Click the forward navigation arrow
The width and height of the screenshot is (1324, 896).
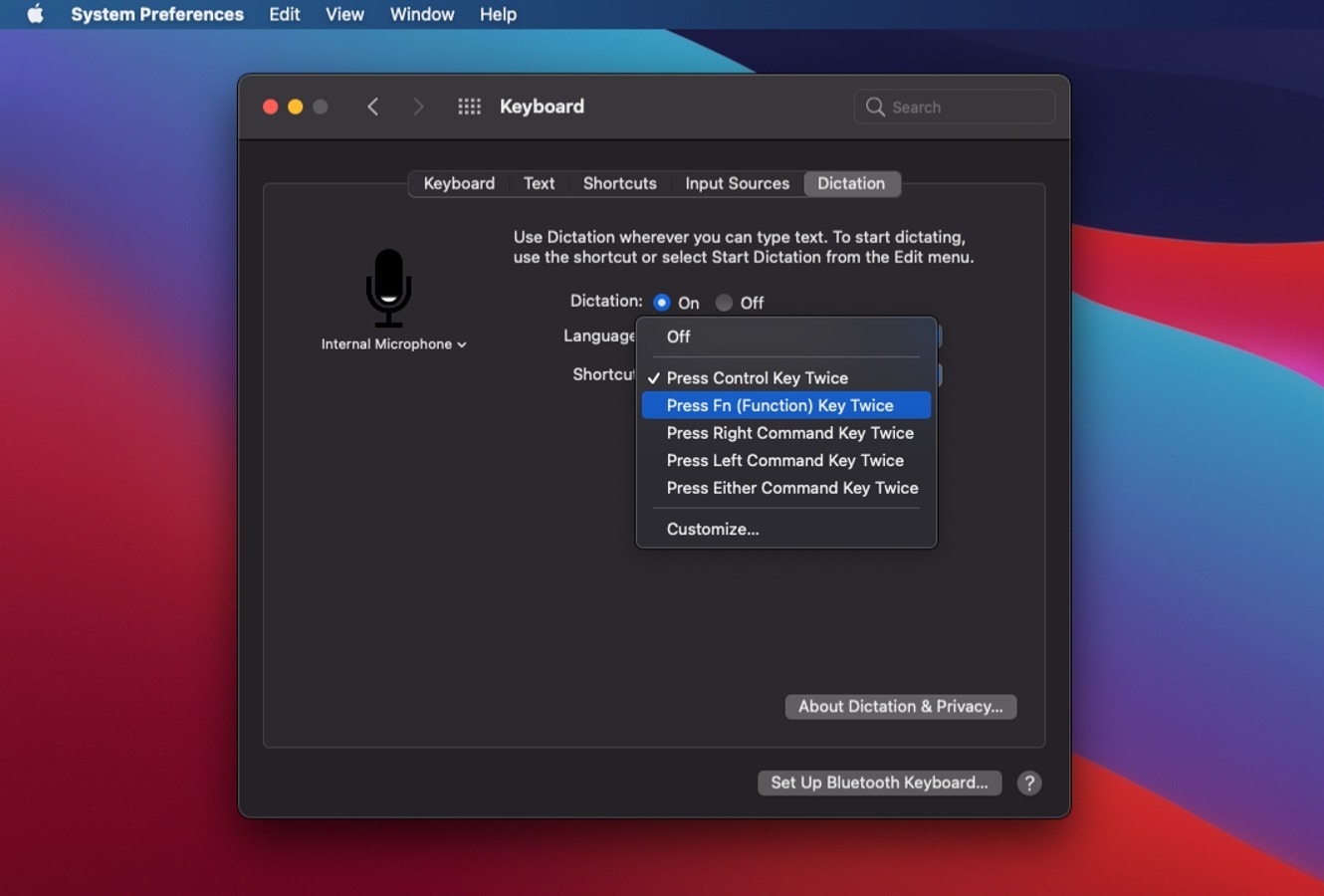point(419,106)
